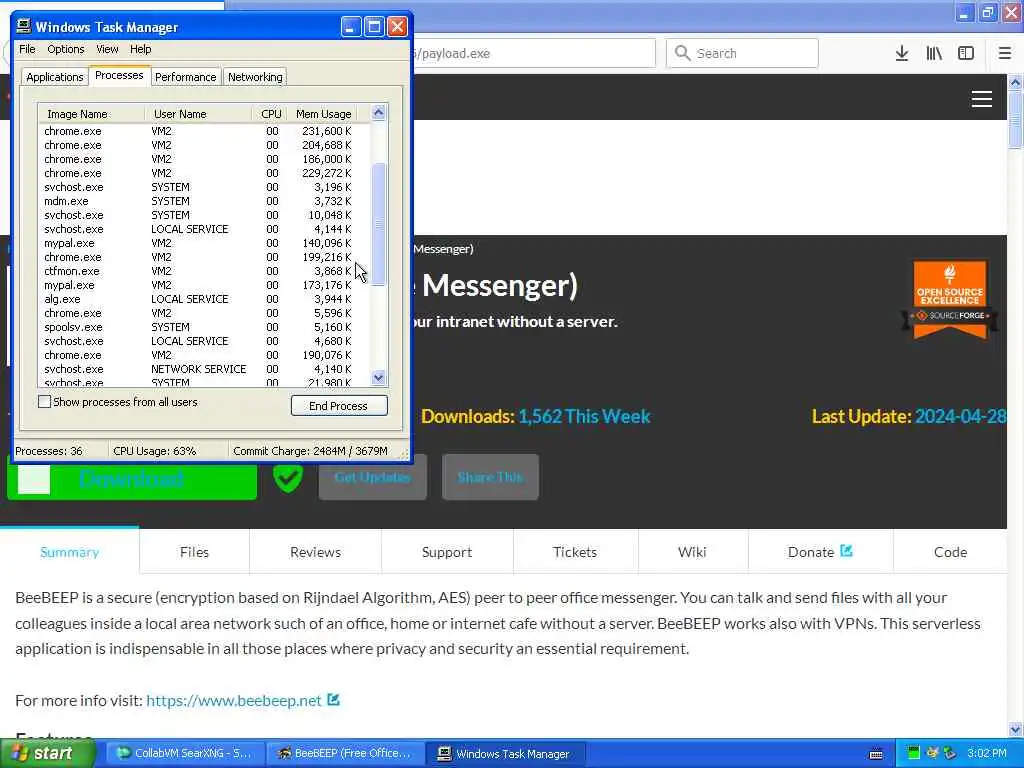Switch to the Applications tab
1024x768 pixels.
(55, 77)
